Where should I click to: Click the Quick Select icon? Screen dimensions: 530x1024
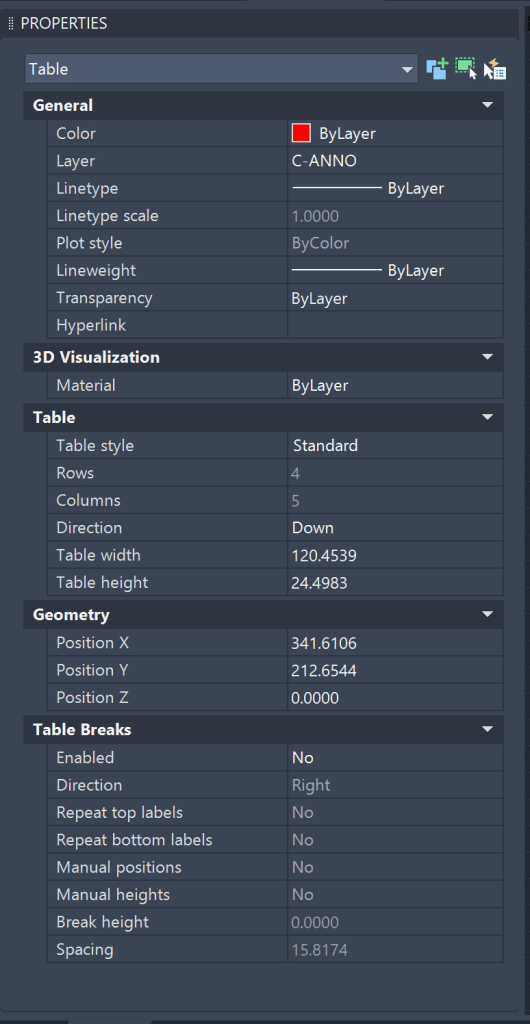(x=495, y=69)
